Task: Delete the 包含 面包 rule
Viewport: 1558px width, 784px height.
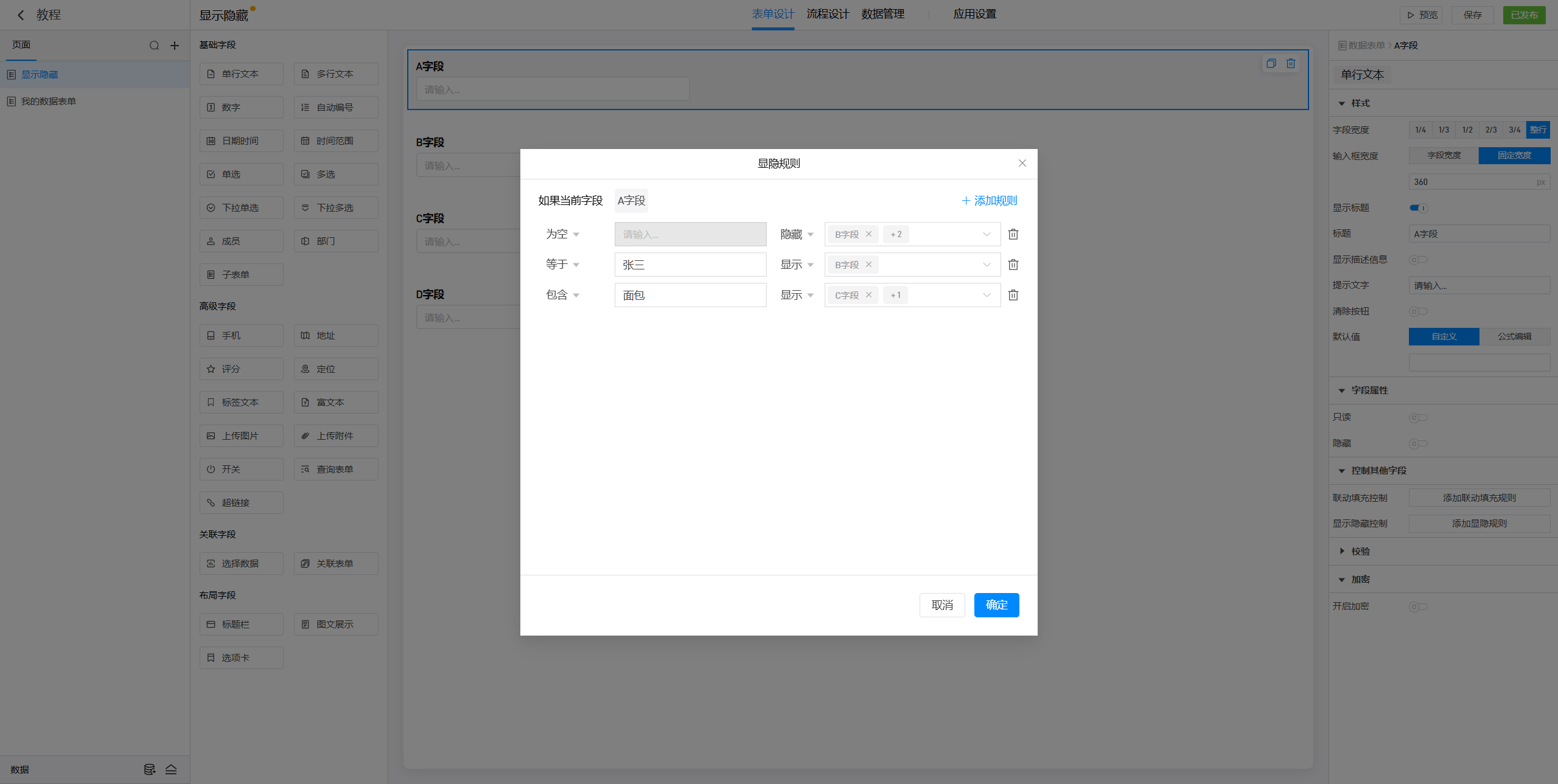Action: pos(1013,295)
